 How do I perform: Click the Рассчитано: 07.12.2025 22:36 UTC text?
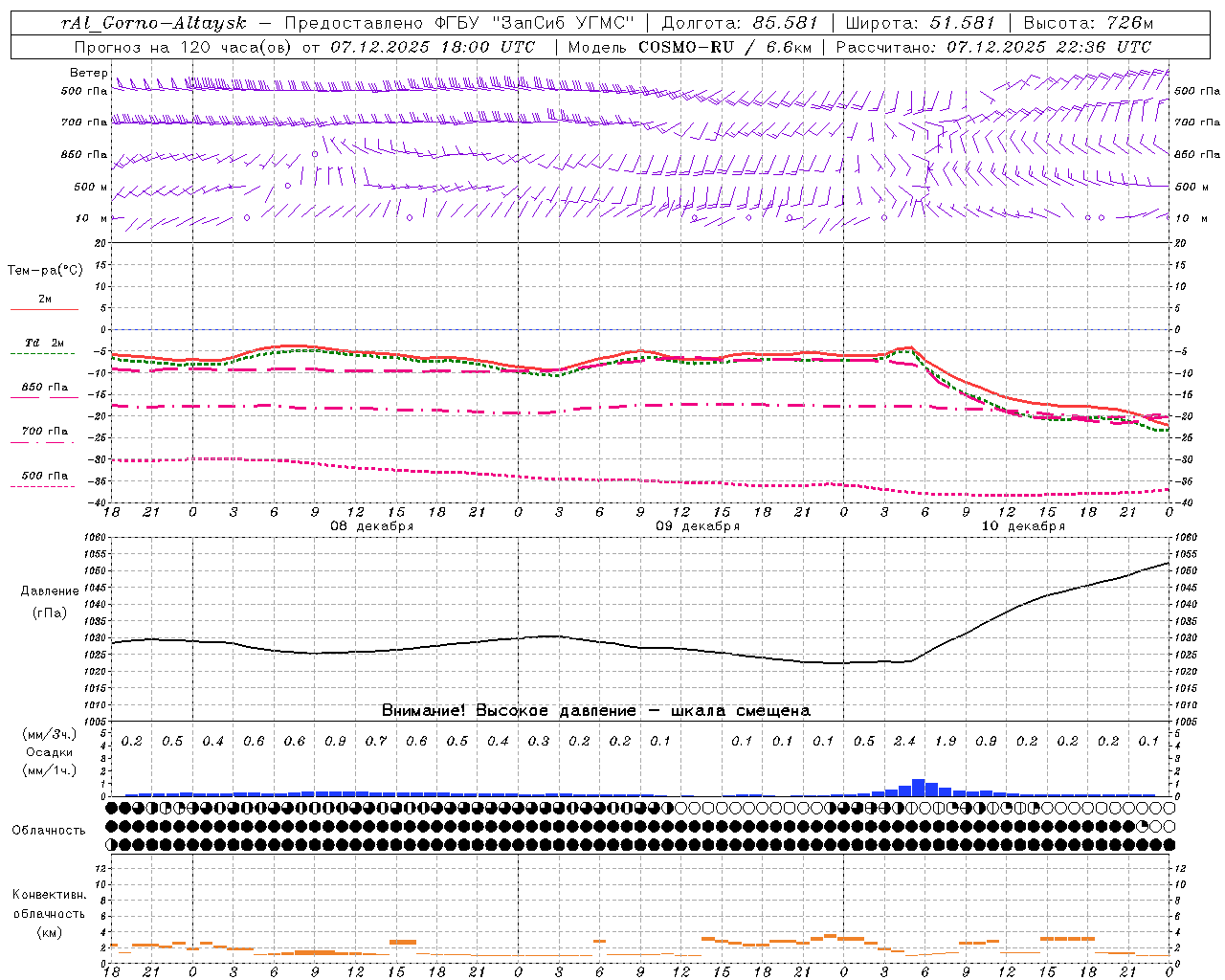pos(993,47)
